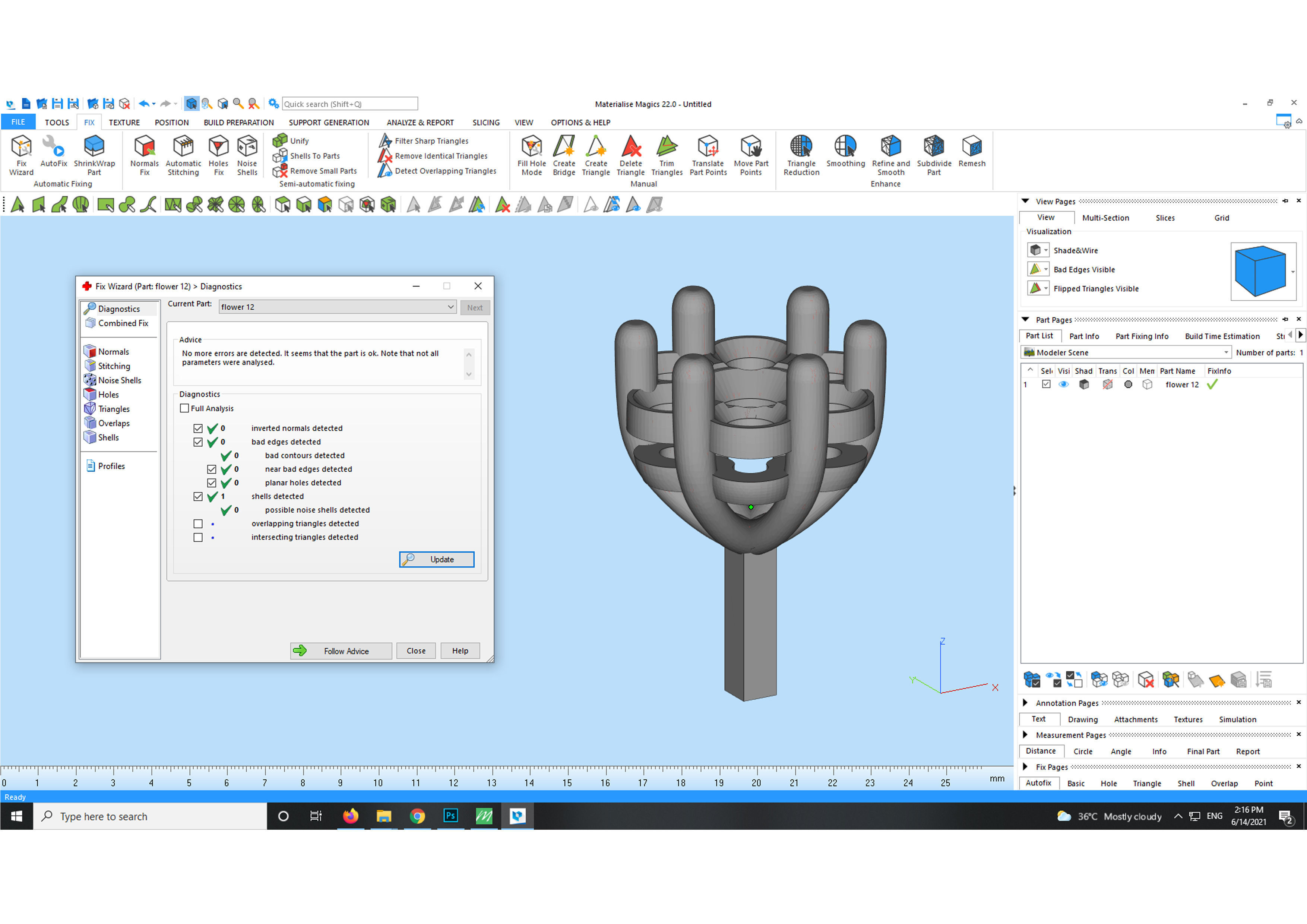Screen dimensions: 1307x924
Task: Click the Remesh icon
Action: coord(971,147)
